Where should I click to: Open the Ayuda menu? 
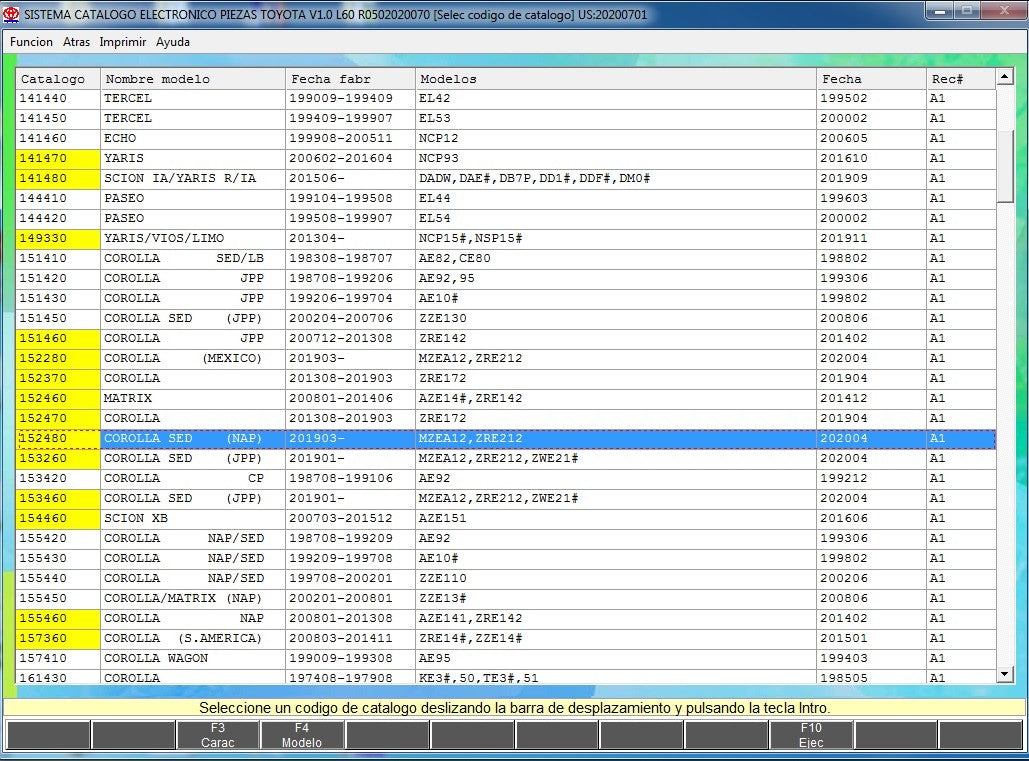(x=173, y=42)
